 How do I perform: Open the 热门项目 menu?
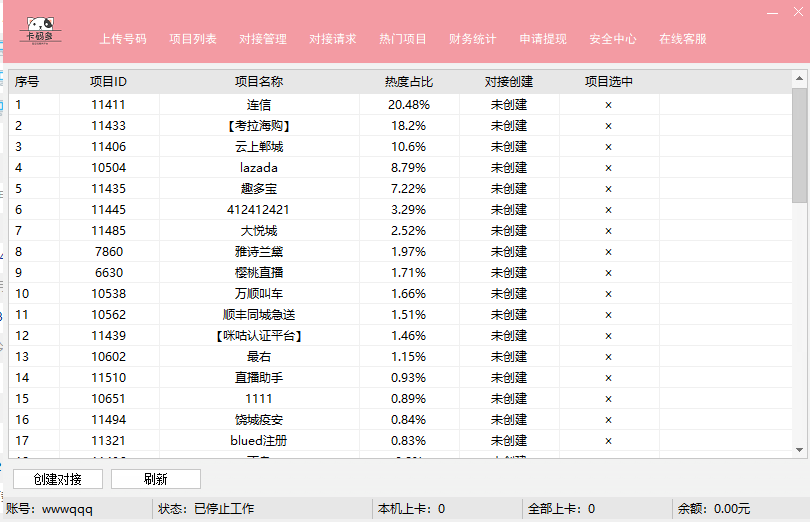tap(403, 39)
